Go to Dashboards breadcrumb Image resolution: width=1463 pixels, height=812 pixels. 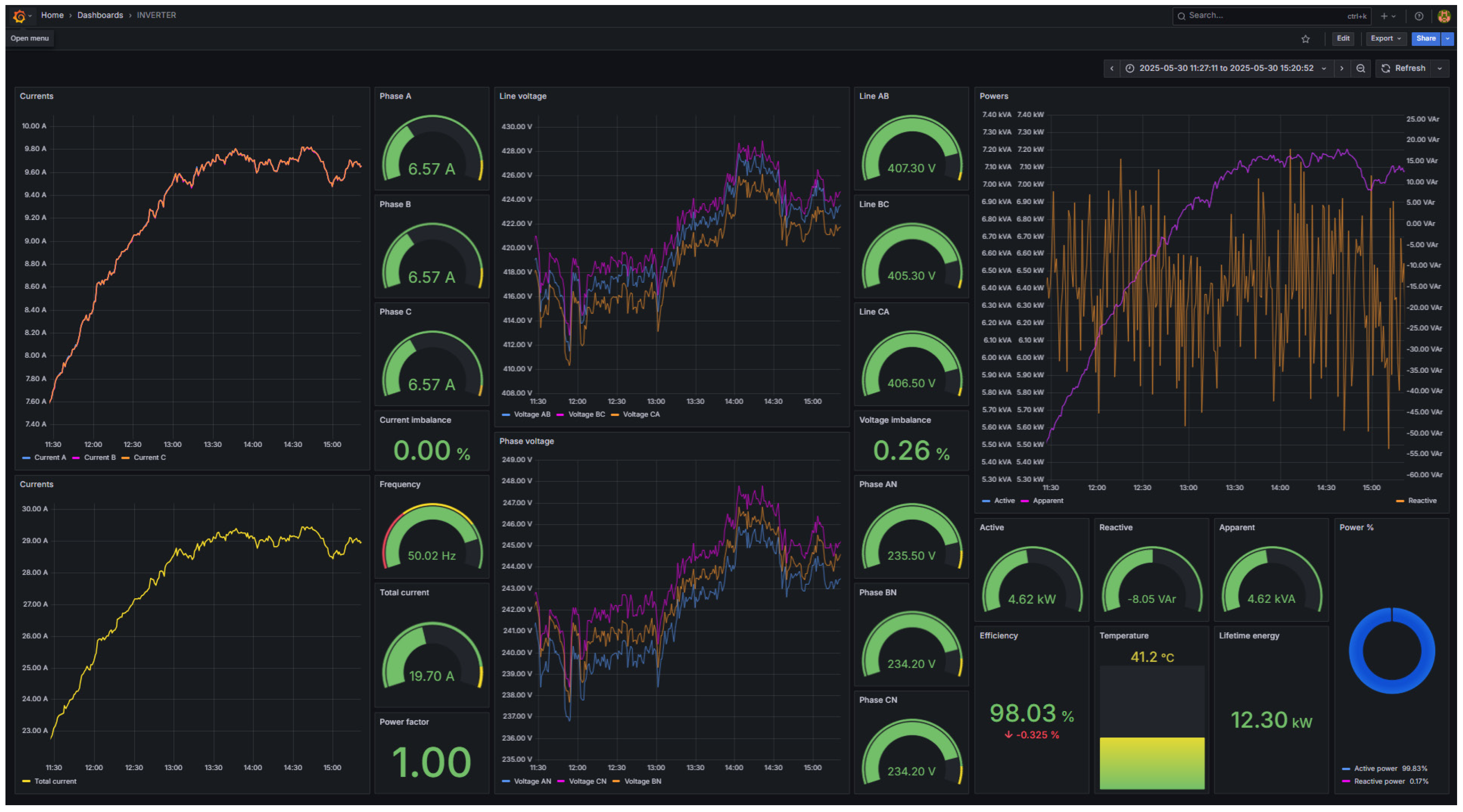[100, 15]
